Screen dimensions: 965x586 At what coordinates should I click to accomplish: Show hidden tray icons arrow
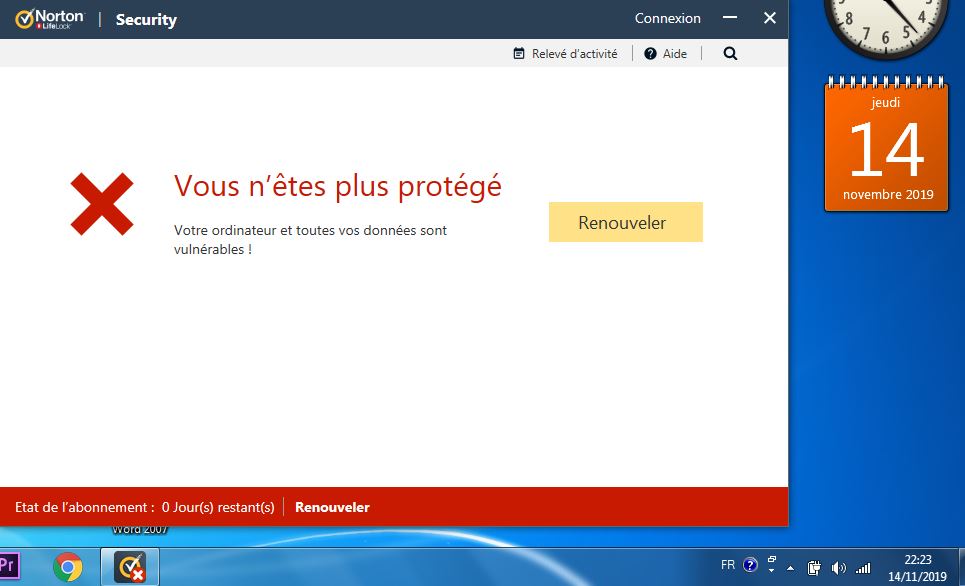[x=791, y=568]
